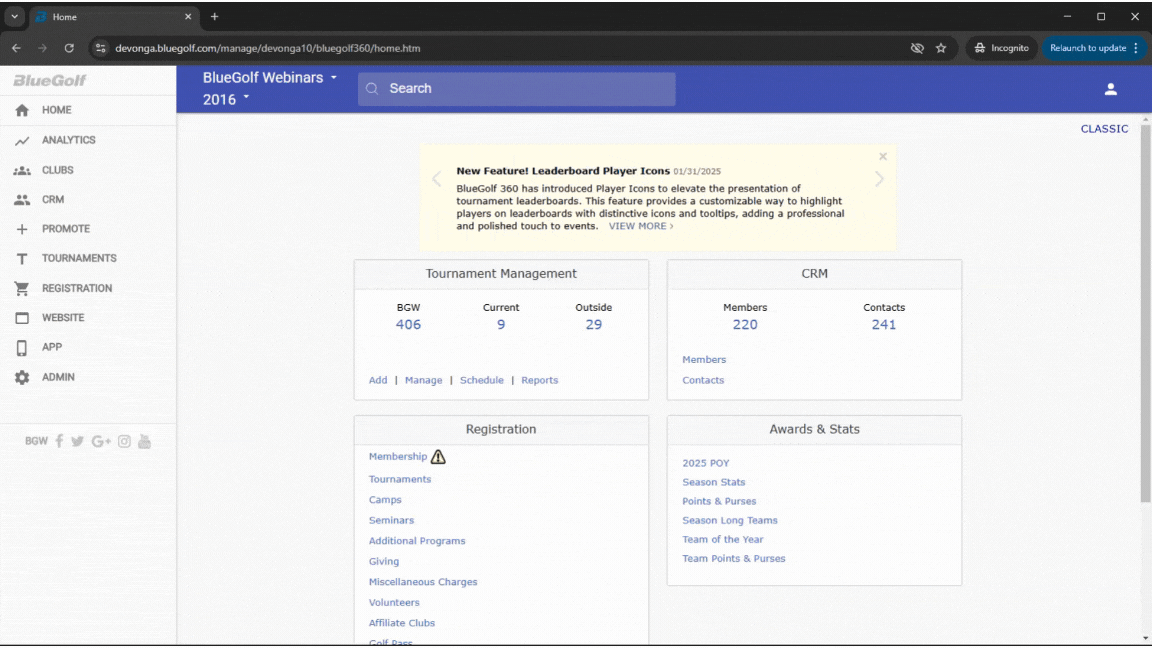Viewport: 1152px width, 648px height.
Task: Click VIEW MORE in announcement
Action: pyautogui.click(x=641, y=226)
